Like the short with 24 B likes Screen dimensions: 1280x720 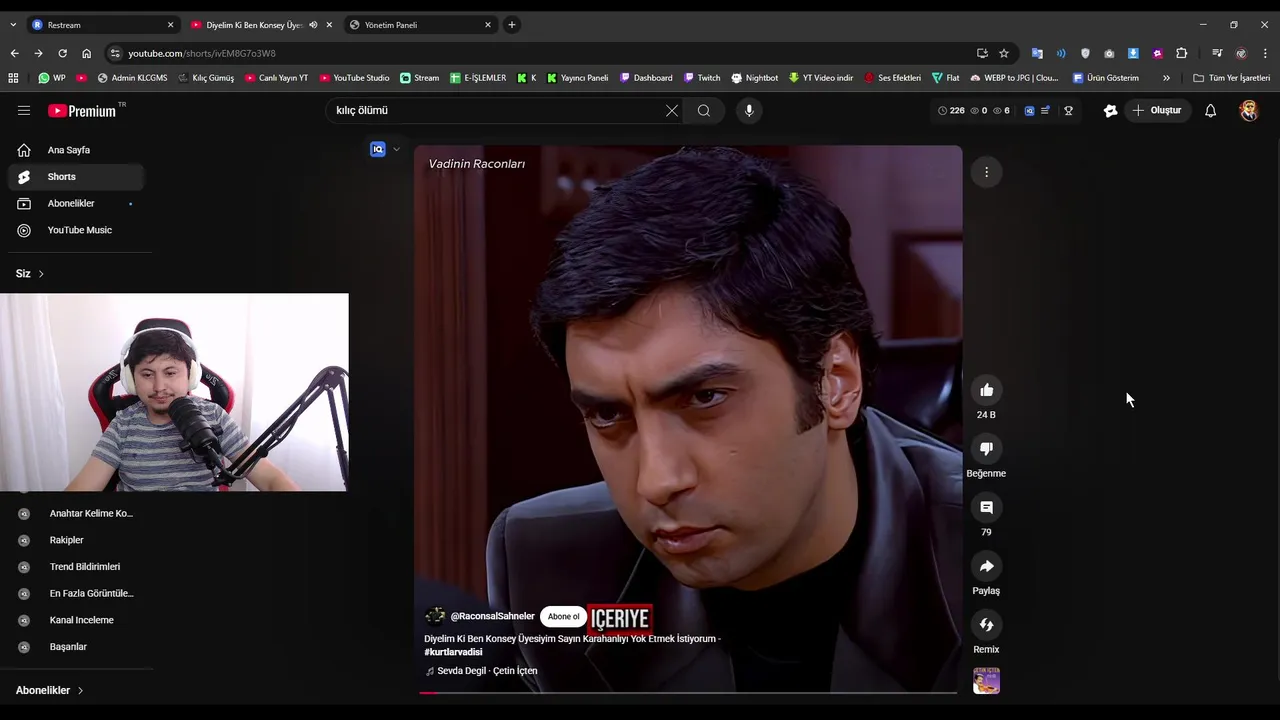click(x=986, y=390)
